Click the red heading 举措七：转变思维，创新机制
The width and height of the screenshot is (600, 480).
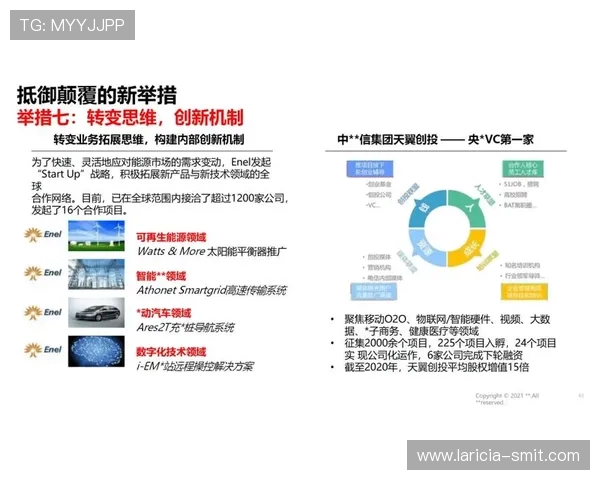tap(130, 118)
